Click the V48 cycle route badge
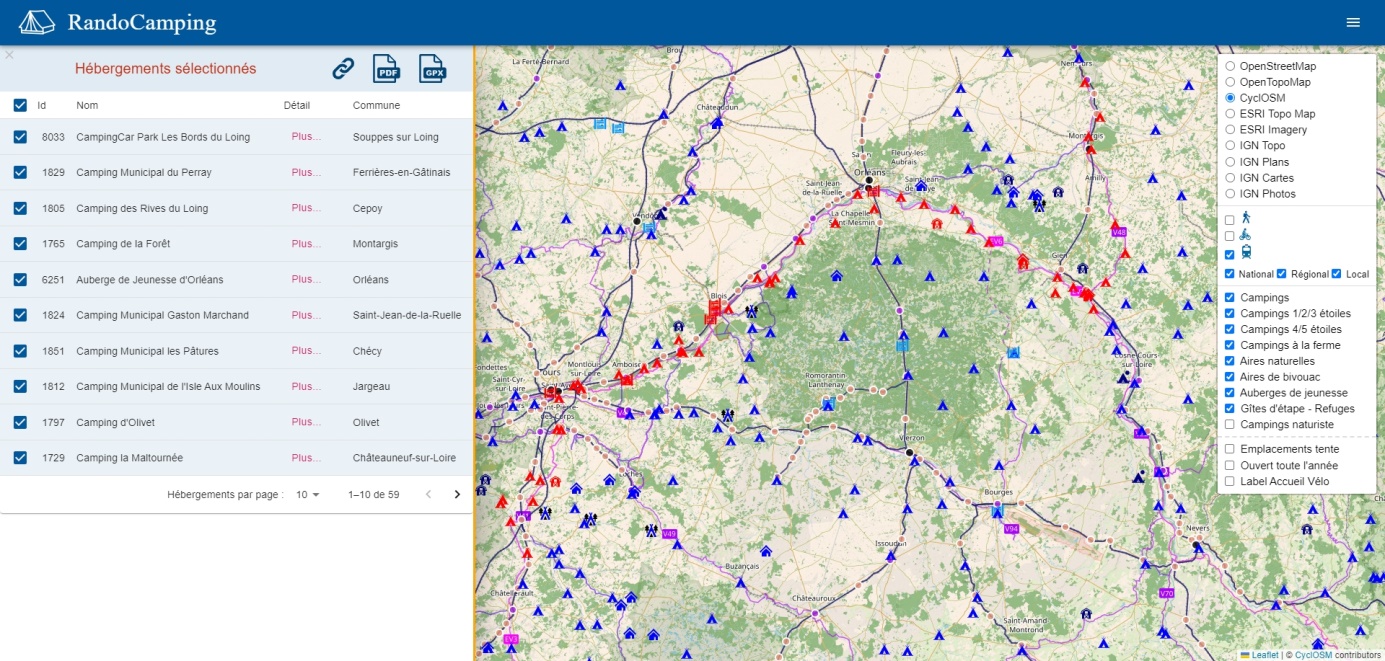Image resolution: width=1385 pixels, height=661 pixels. pos(1119,232)
